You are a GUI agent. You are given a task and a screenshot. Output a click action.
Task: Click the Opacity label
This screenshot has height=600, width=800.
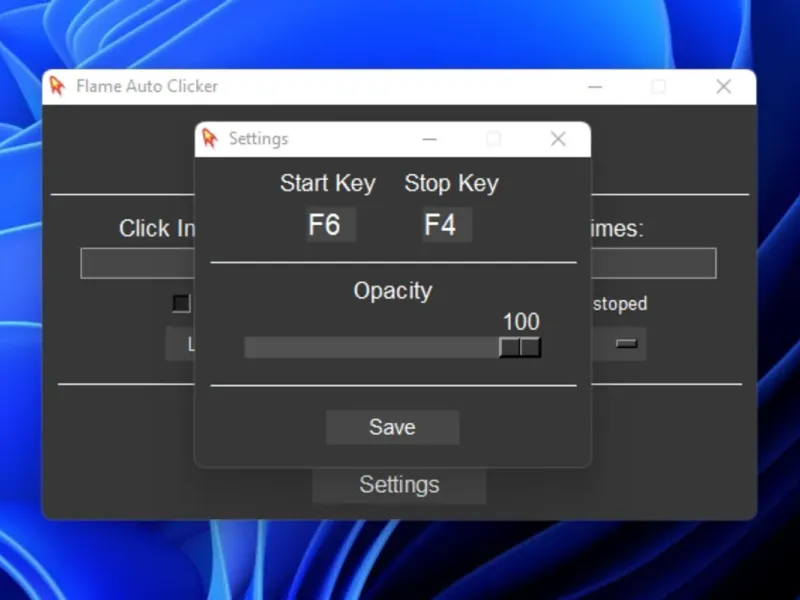point(393,291)
